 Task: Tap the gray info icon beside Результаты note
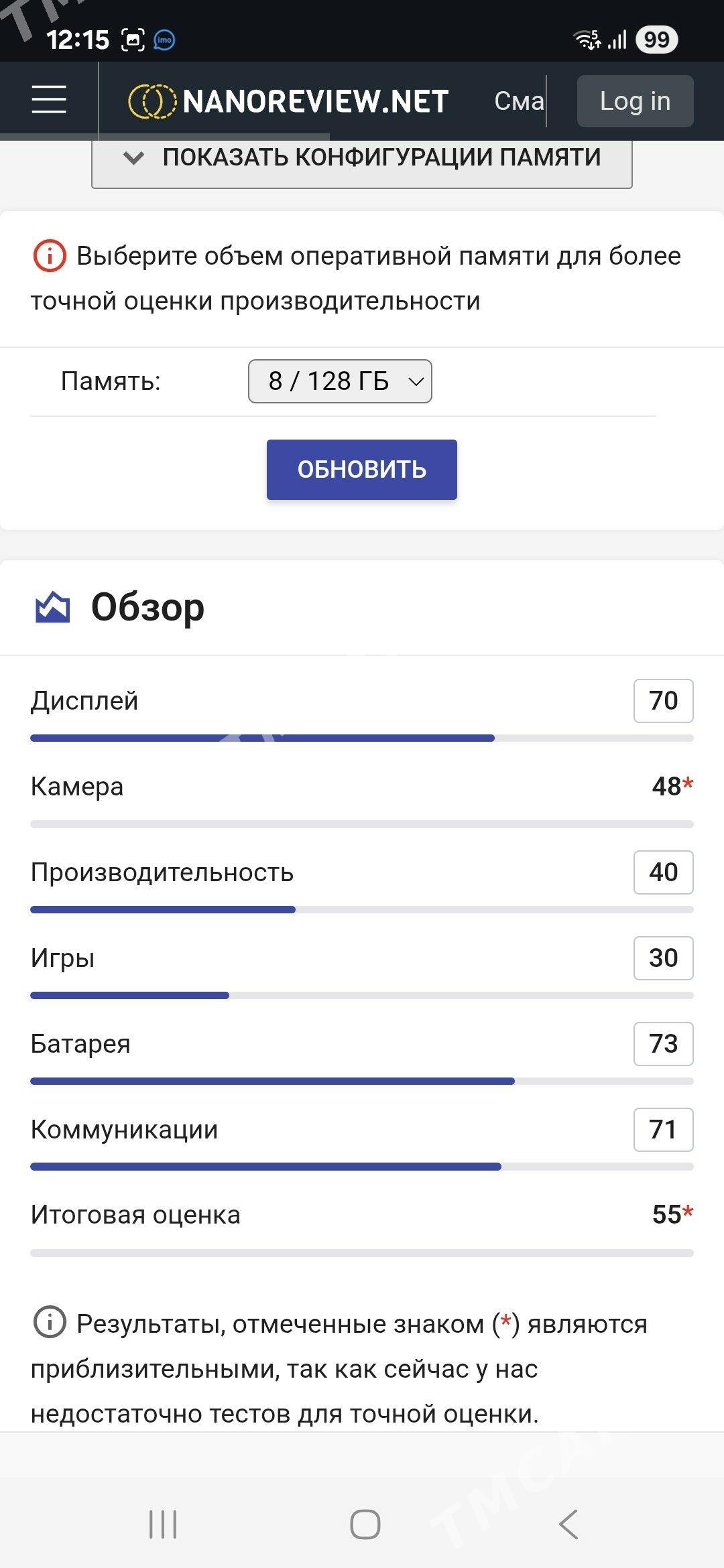click(49, 1323)
